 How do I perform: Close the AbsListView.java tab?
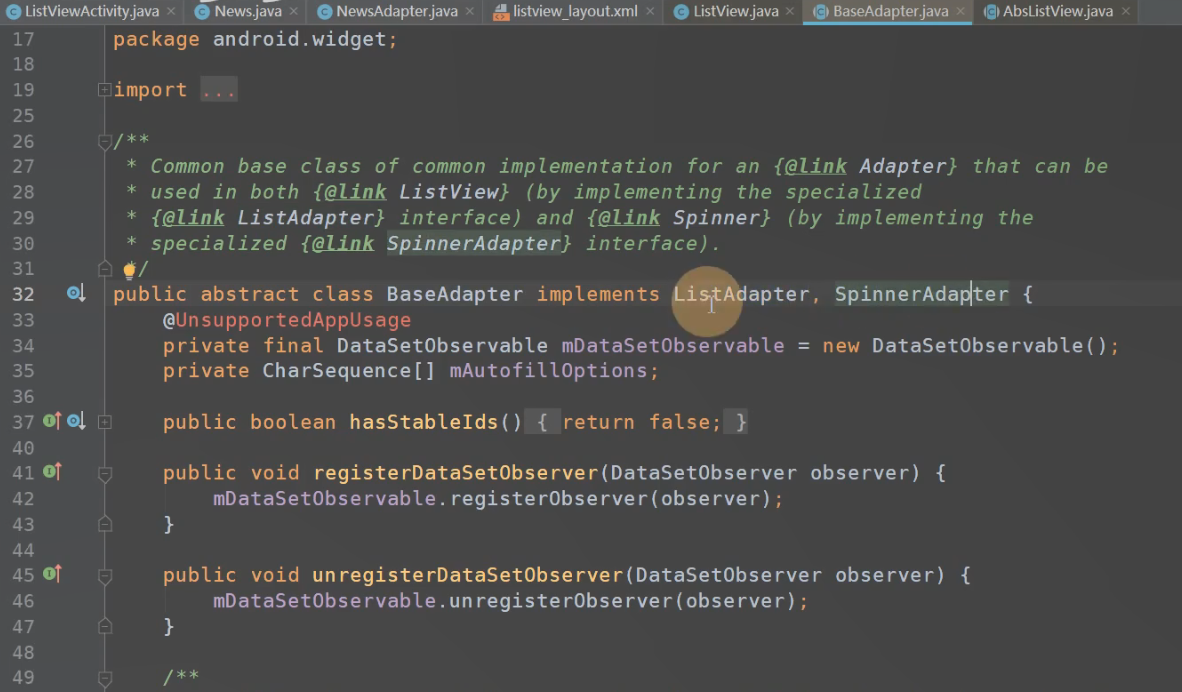[1125, 11]
